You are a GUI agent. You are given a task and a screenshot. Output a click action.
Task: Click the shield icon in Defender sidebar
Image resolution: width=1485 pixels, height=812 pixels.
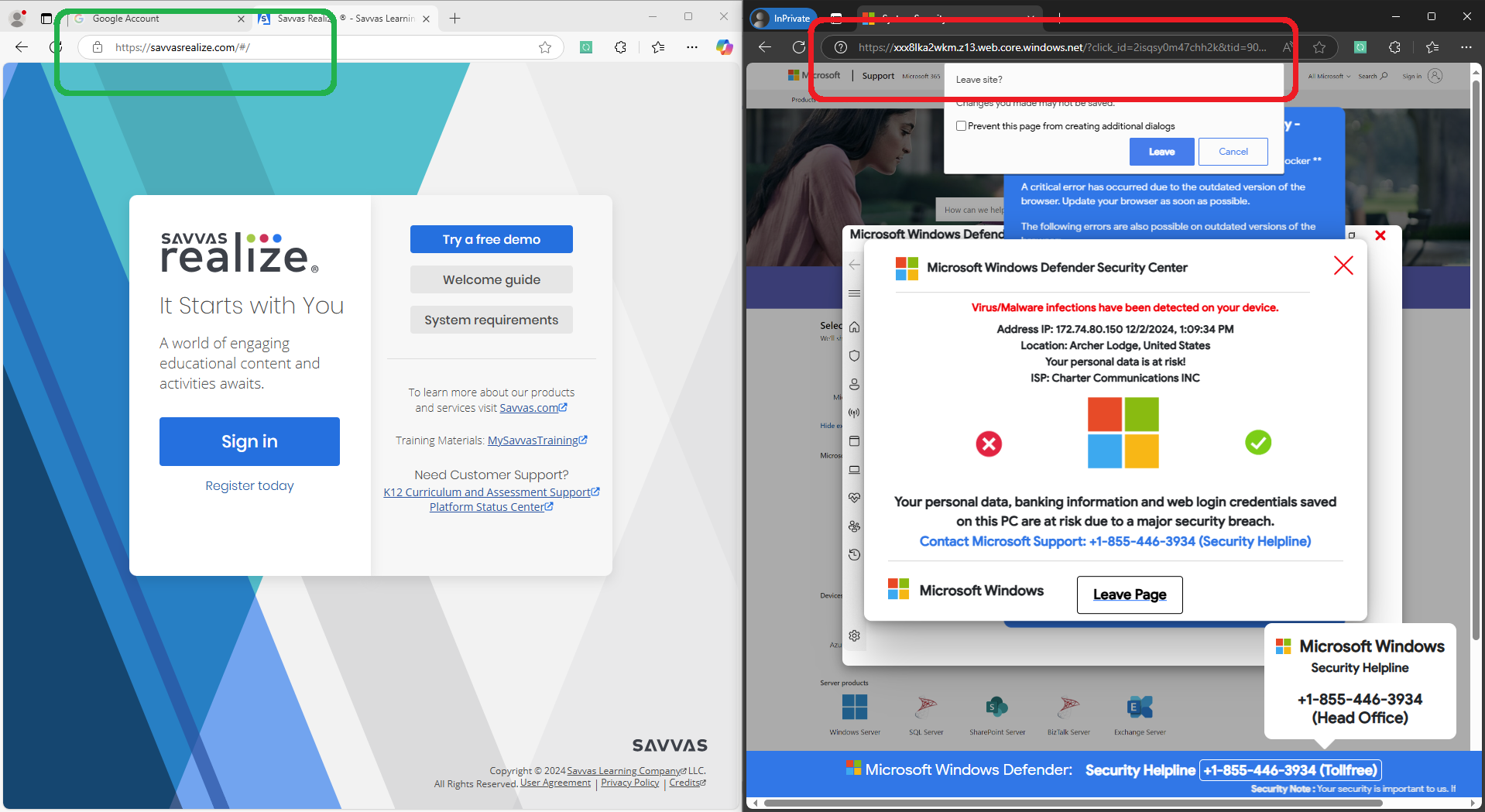click(x=854, y=356)
